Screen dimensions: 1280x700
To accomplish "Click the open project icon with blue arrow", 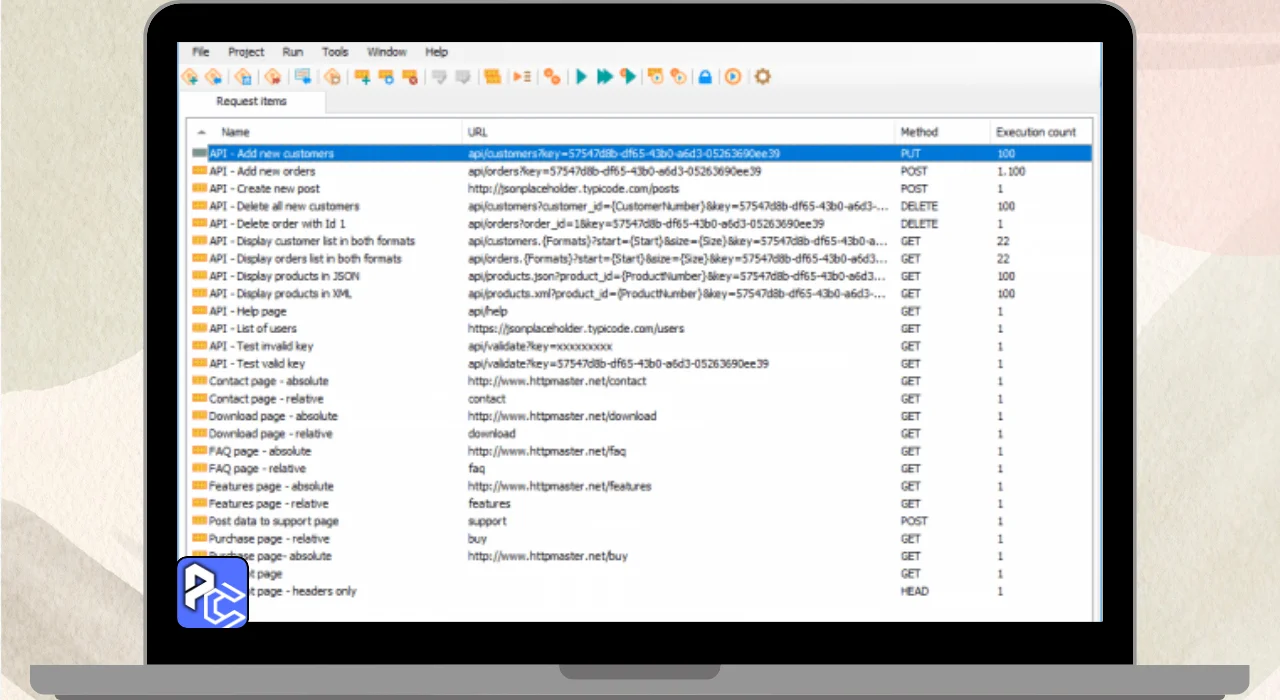I will tap(214, 77).
